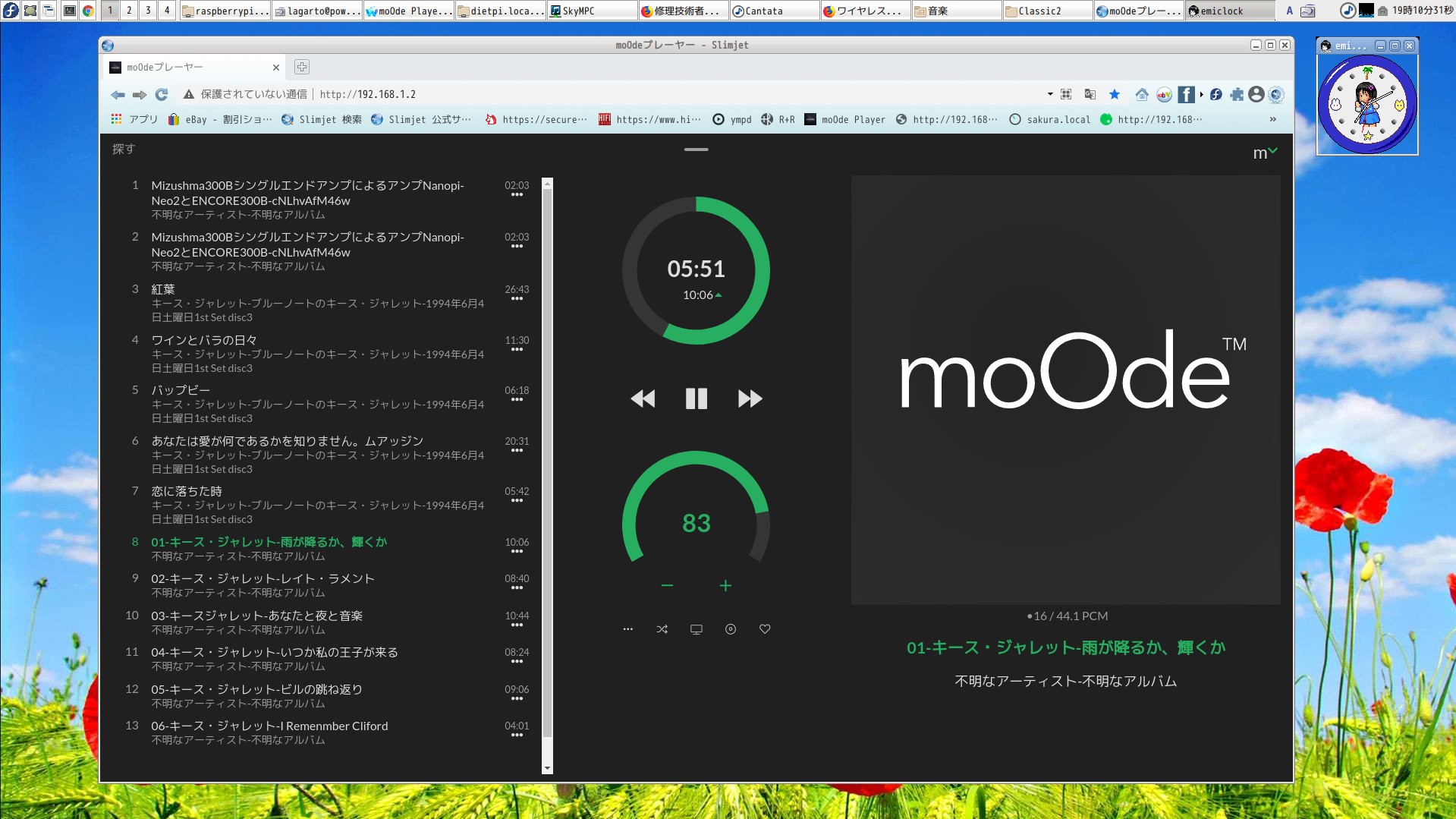Screen dimensions: 1456x819
Task: Skip to the next track
Action: pos(750,398)
